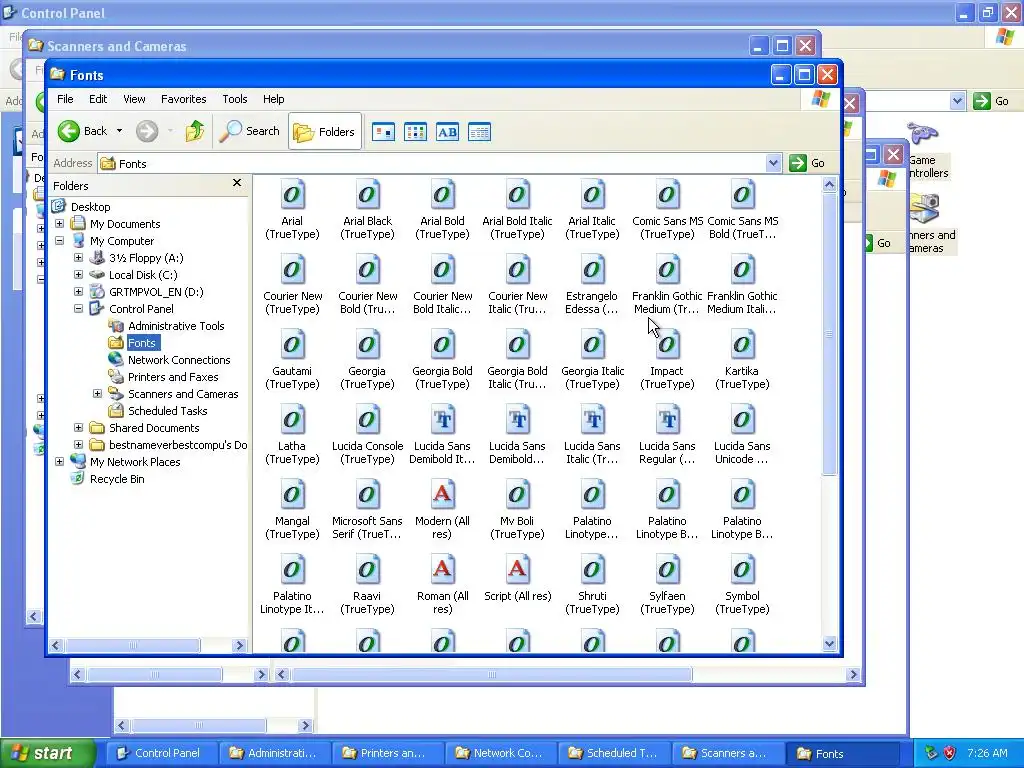
Task: Go up one folder level
Action: tap(195, 131)
